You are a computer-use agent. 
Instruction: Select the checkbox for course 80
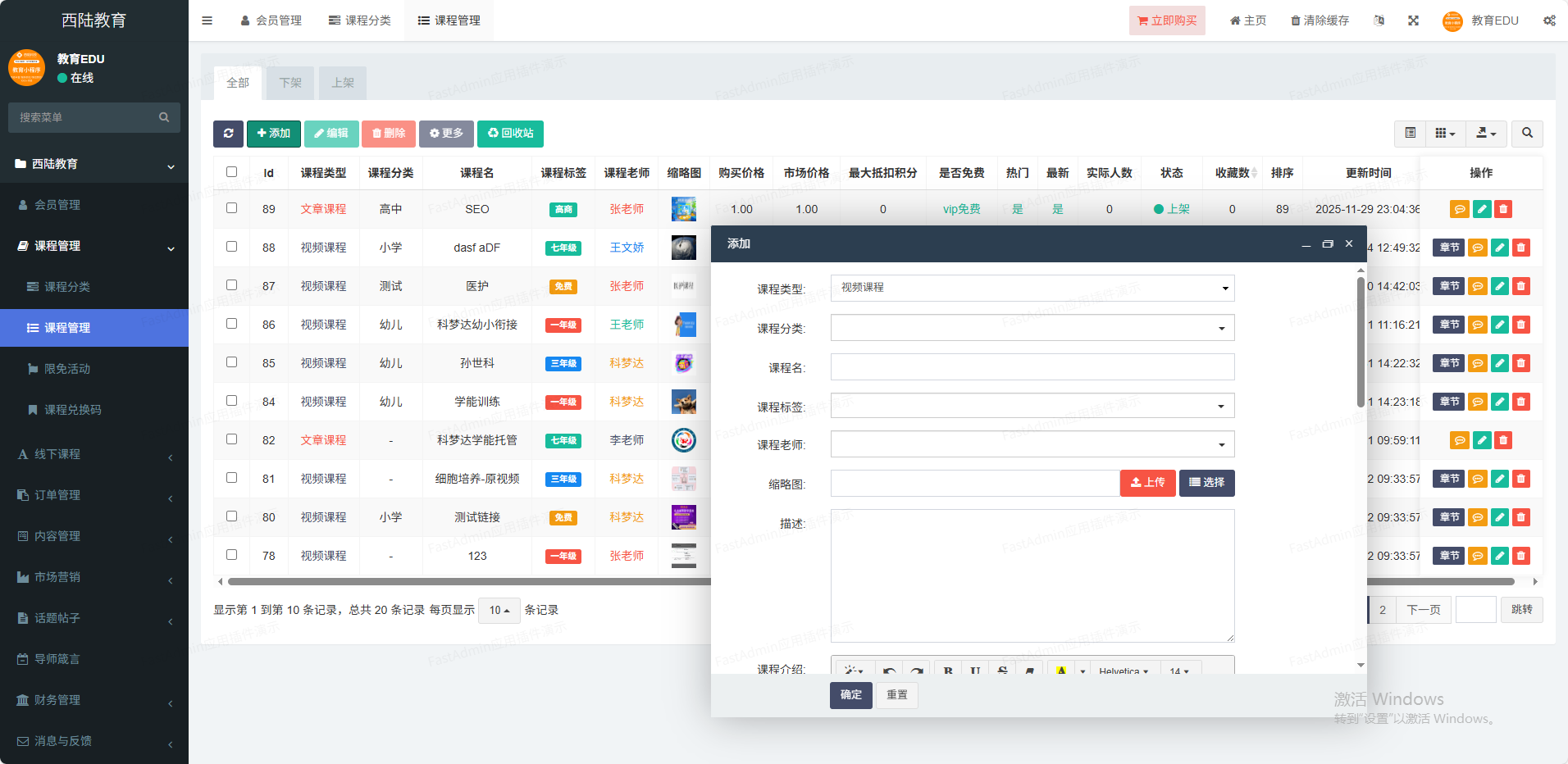tap(232, 516)
